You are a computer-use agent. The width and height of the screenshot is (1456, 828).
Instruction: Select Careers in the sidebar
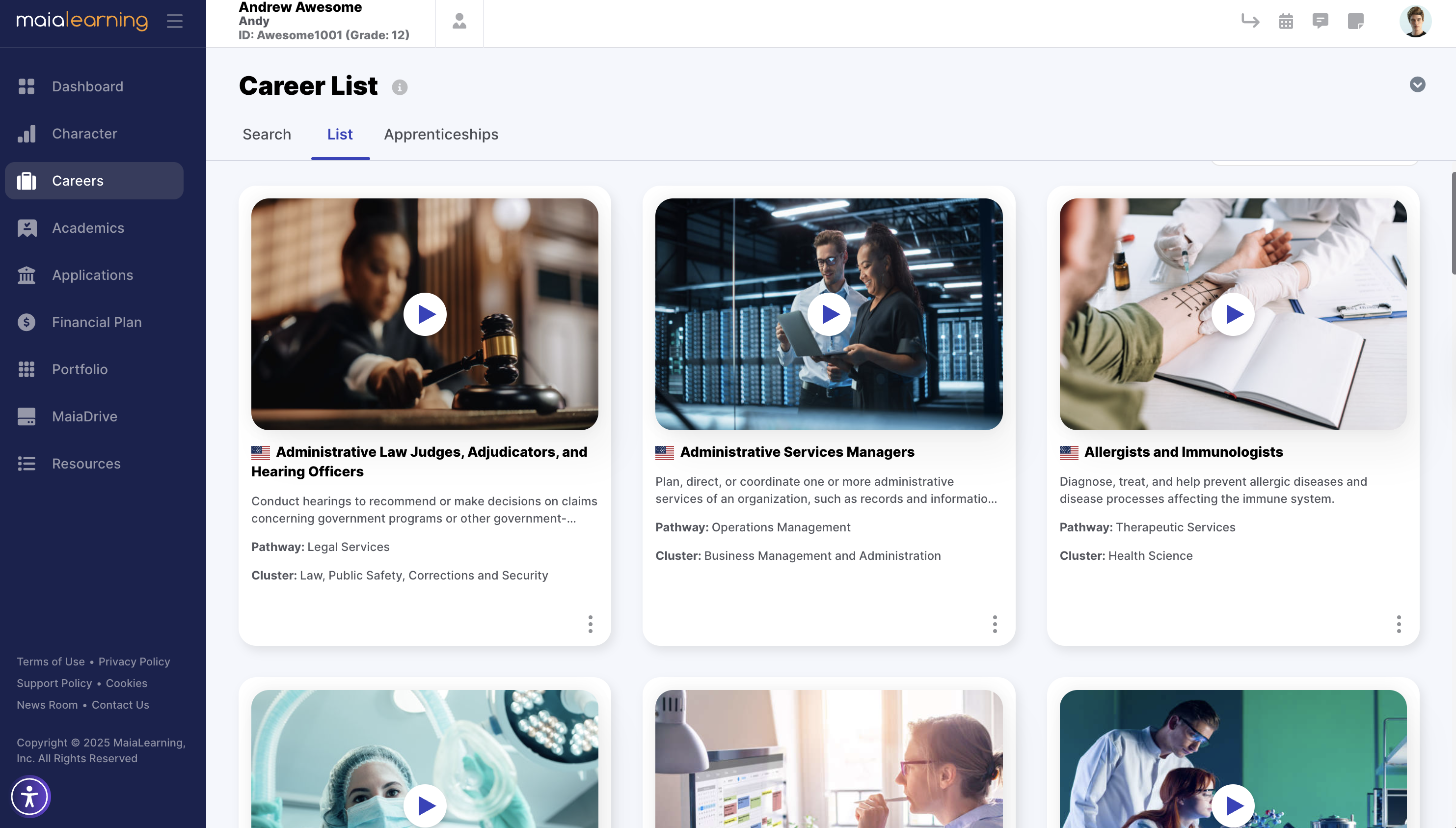94,181
